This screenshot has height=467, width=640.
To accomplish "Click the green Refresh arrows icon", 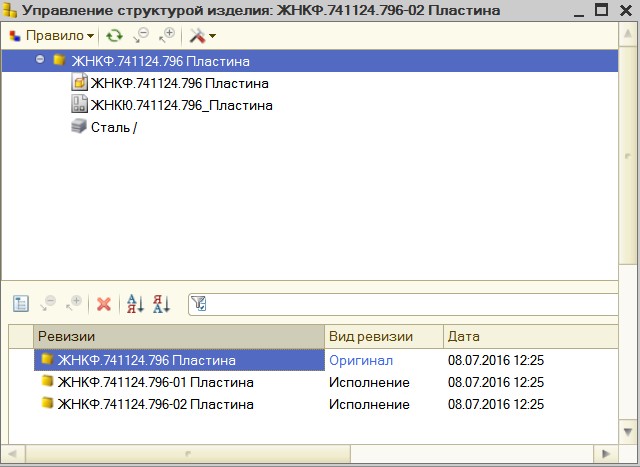I will coord(115,35).
